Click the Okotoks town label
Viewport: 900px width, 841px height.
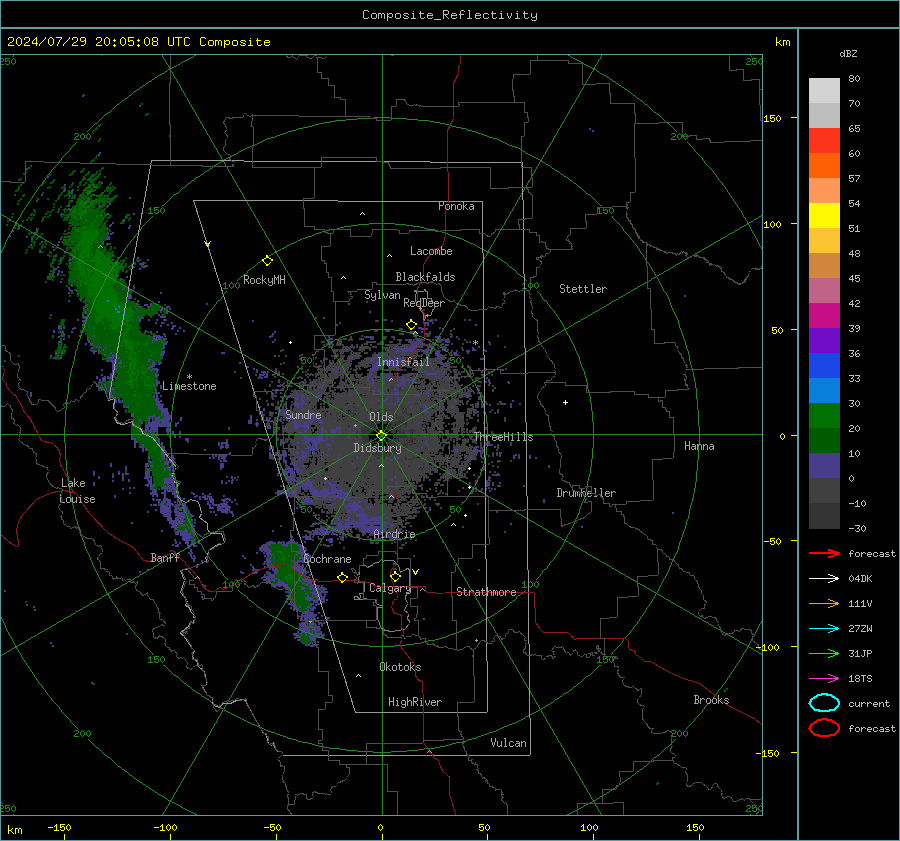point(400,667)
